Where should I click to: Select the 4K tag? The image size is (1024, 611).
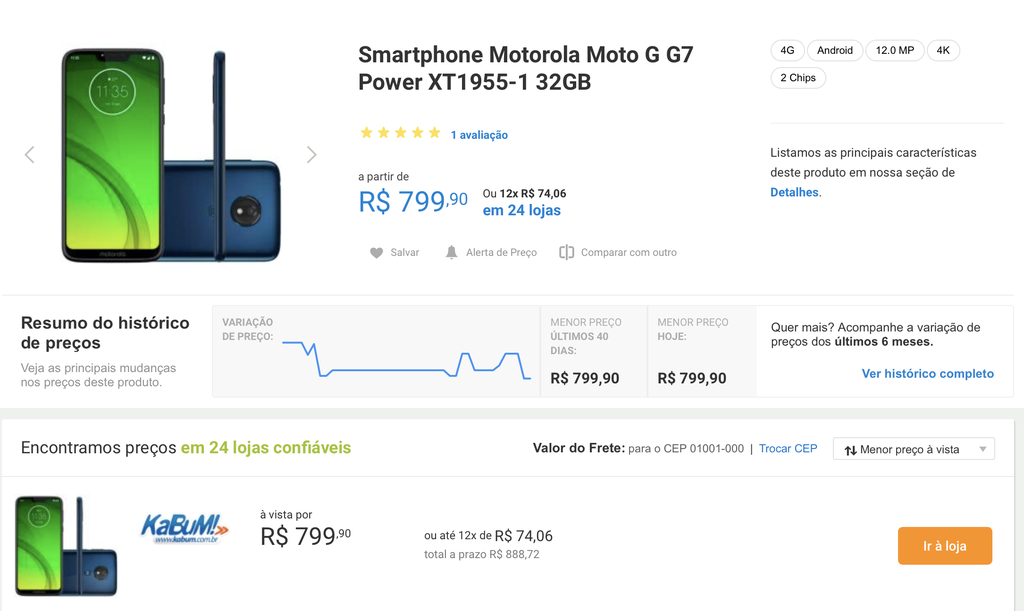click(x=943, y=50)
